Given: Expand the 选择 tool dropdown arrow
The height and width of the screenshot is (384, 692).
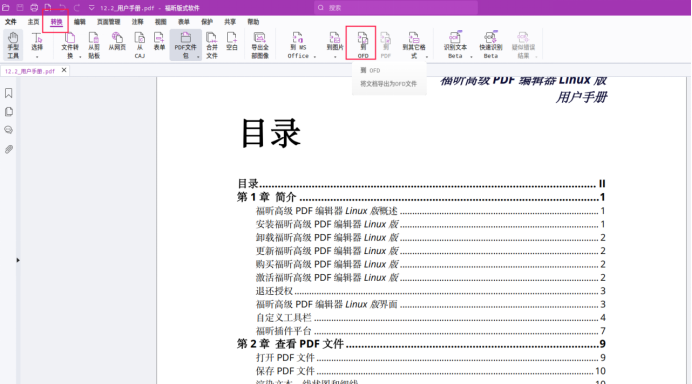Looking at the screenshot, I should pos(37,56).
